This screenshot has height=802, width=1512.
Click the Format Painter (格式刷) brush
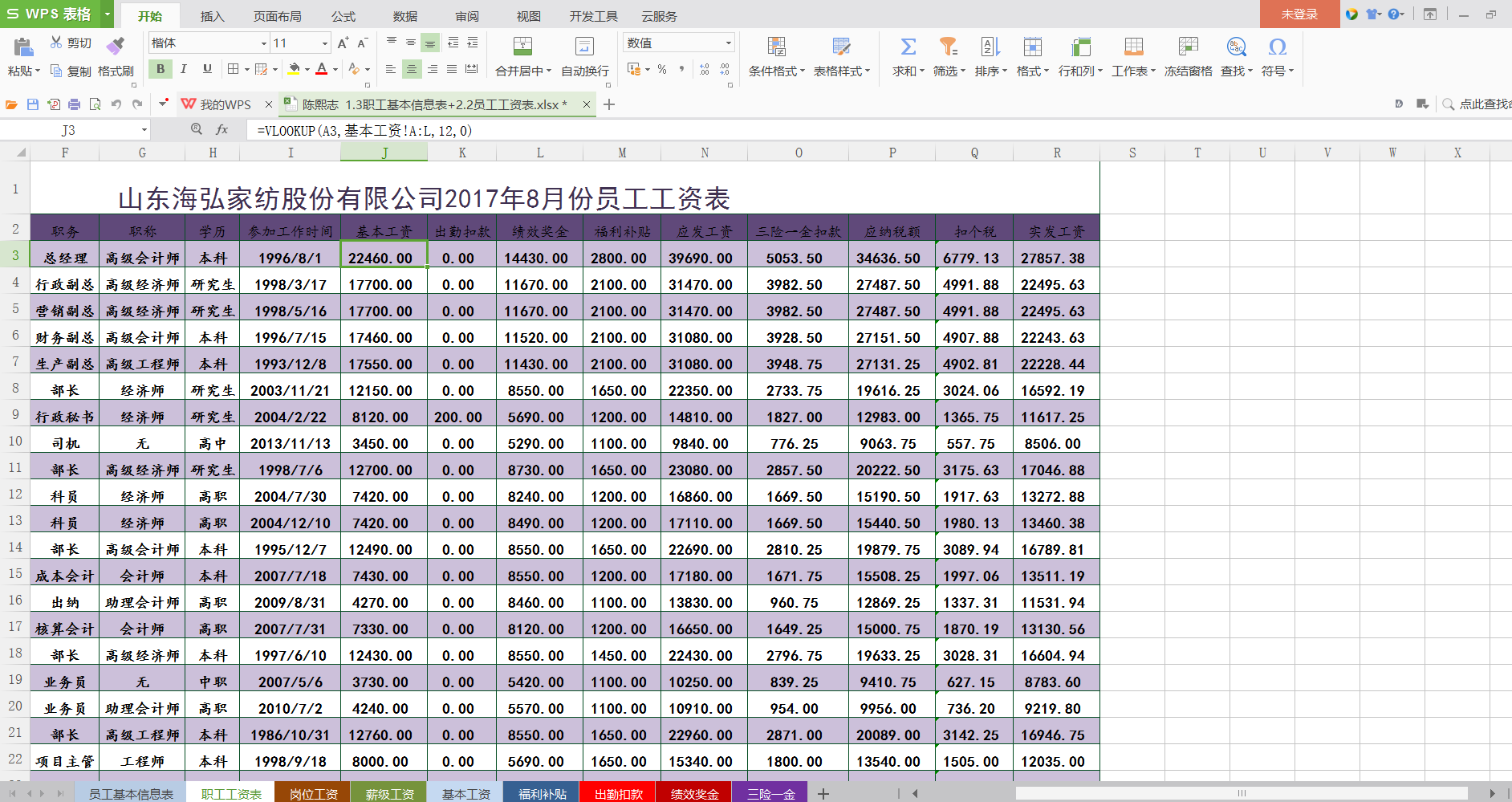(x=116, y=45)
